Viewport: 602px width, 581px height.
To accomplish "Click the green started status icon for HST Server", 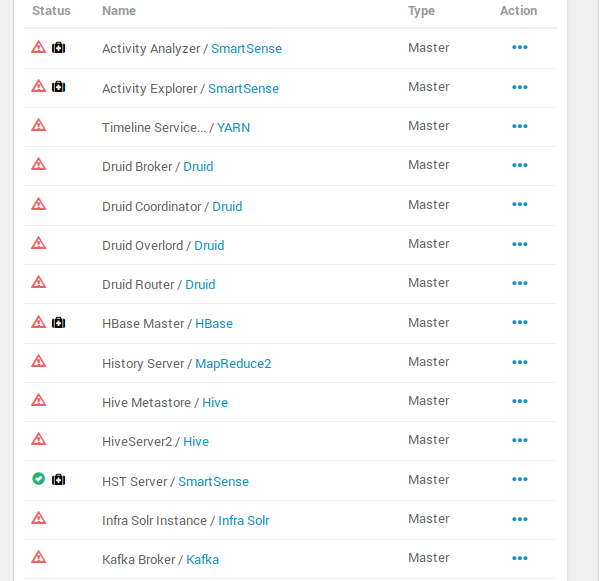I will click(39, 479).
